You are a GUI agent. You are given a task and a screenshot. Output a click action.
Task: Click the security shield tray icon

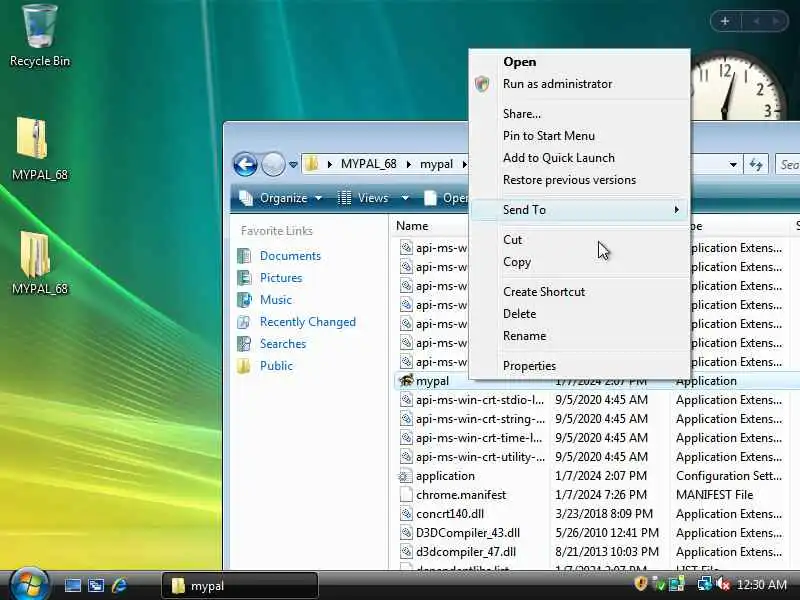[x=641, y=583]
